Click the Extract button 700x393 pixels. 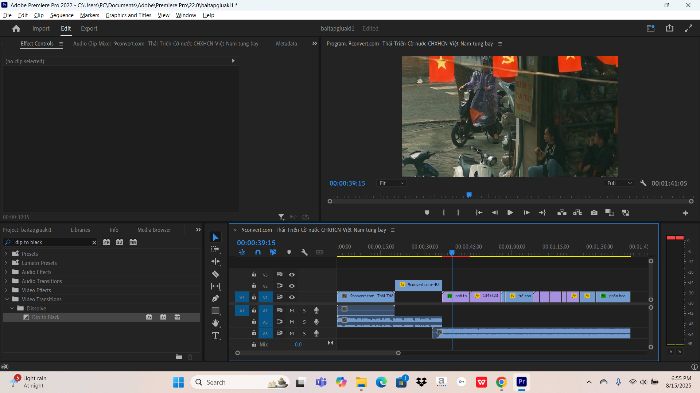pyautogui.click(x=577, y=213)
